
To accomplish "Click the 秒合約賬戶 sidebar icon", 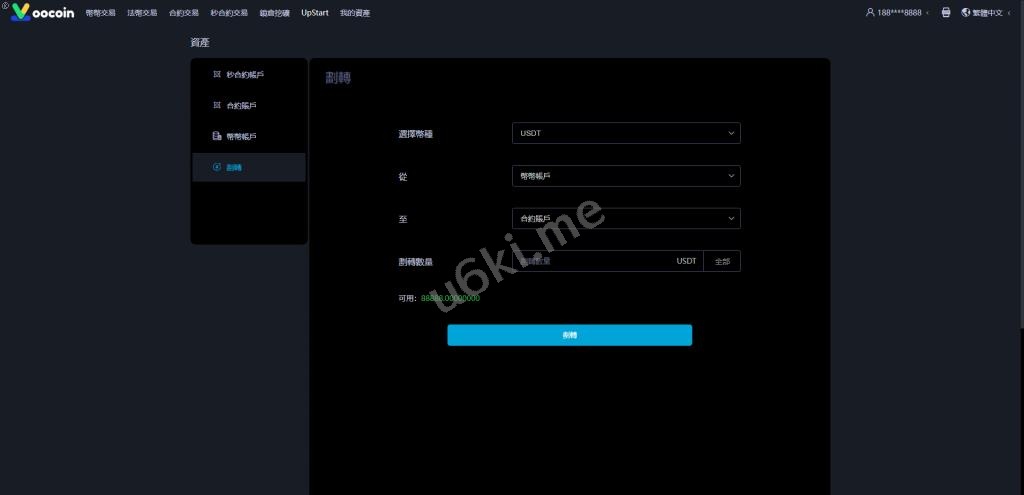I will click(x=217, y=74).
